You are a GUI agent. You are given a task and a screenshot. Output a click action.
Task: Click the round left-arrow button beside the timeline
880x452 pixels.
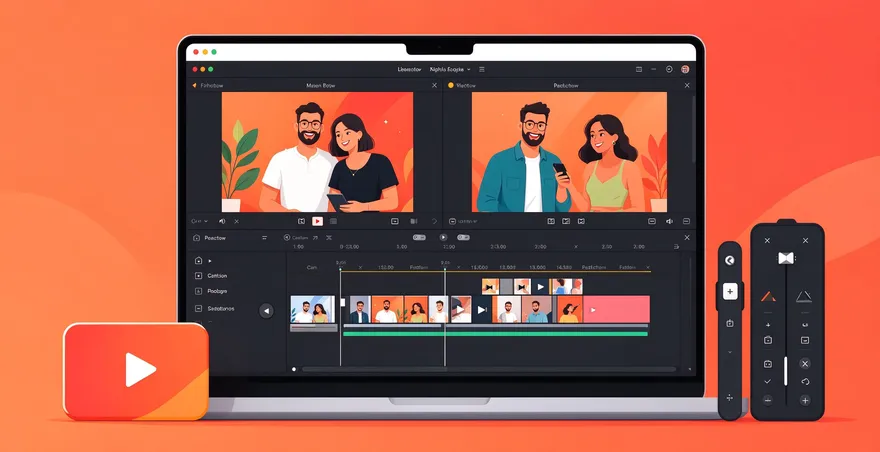[x=266, y=311]
